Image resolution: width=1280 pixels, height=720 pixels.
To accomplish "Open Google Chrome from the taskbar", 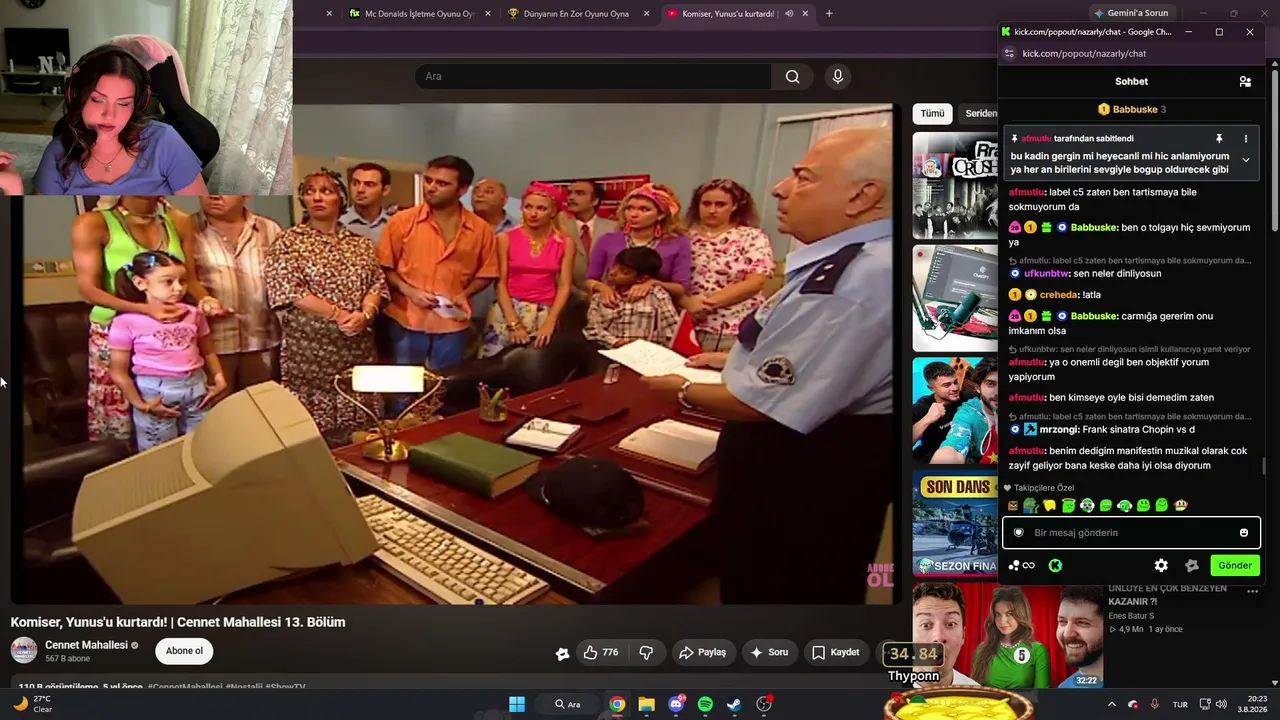I will point(617,704).
